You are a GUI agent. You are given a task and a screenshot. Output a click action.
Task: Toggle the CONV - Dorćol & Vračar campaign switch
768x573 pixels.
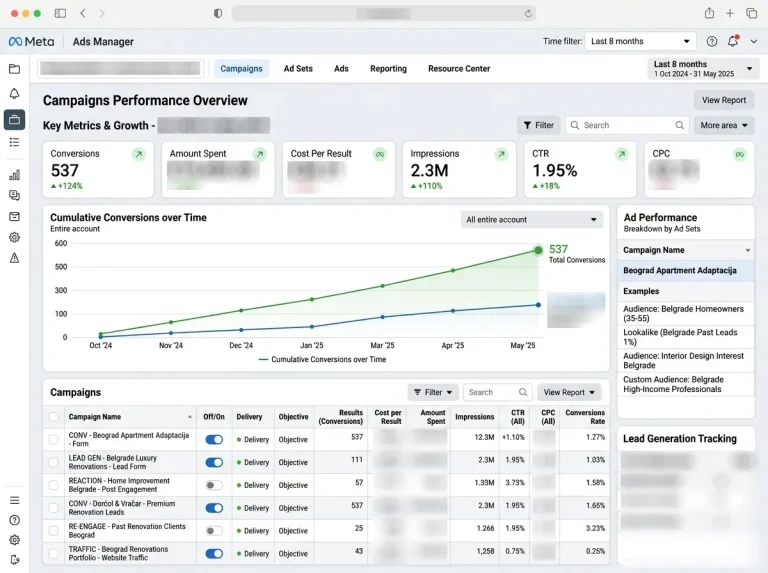[214, 508]
